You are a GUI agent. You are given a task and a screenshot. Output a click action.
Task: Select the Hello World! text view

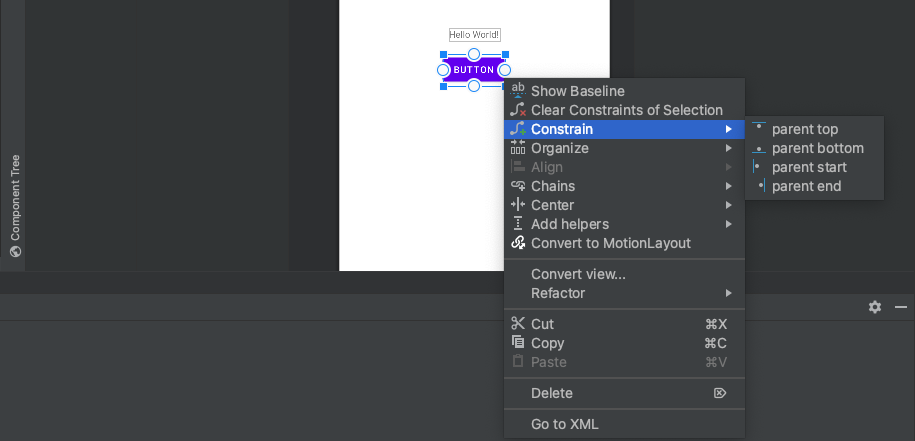coord(474,35)
